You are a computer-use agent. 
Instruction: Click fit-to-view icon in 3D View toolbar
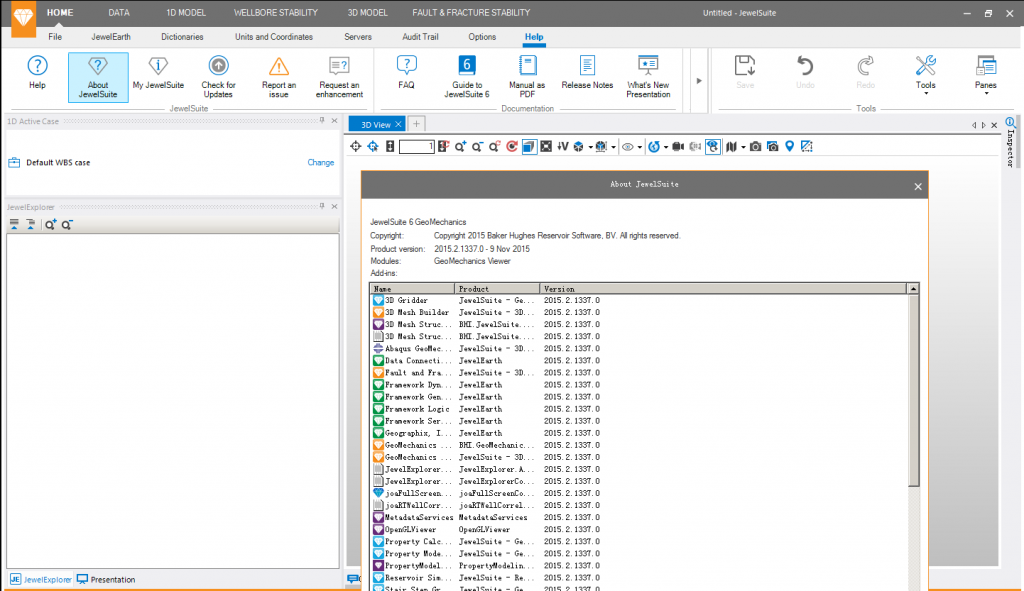point(546,146)
